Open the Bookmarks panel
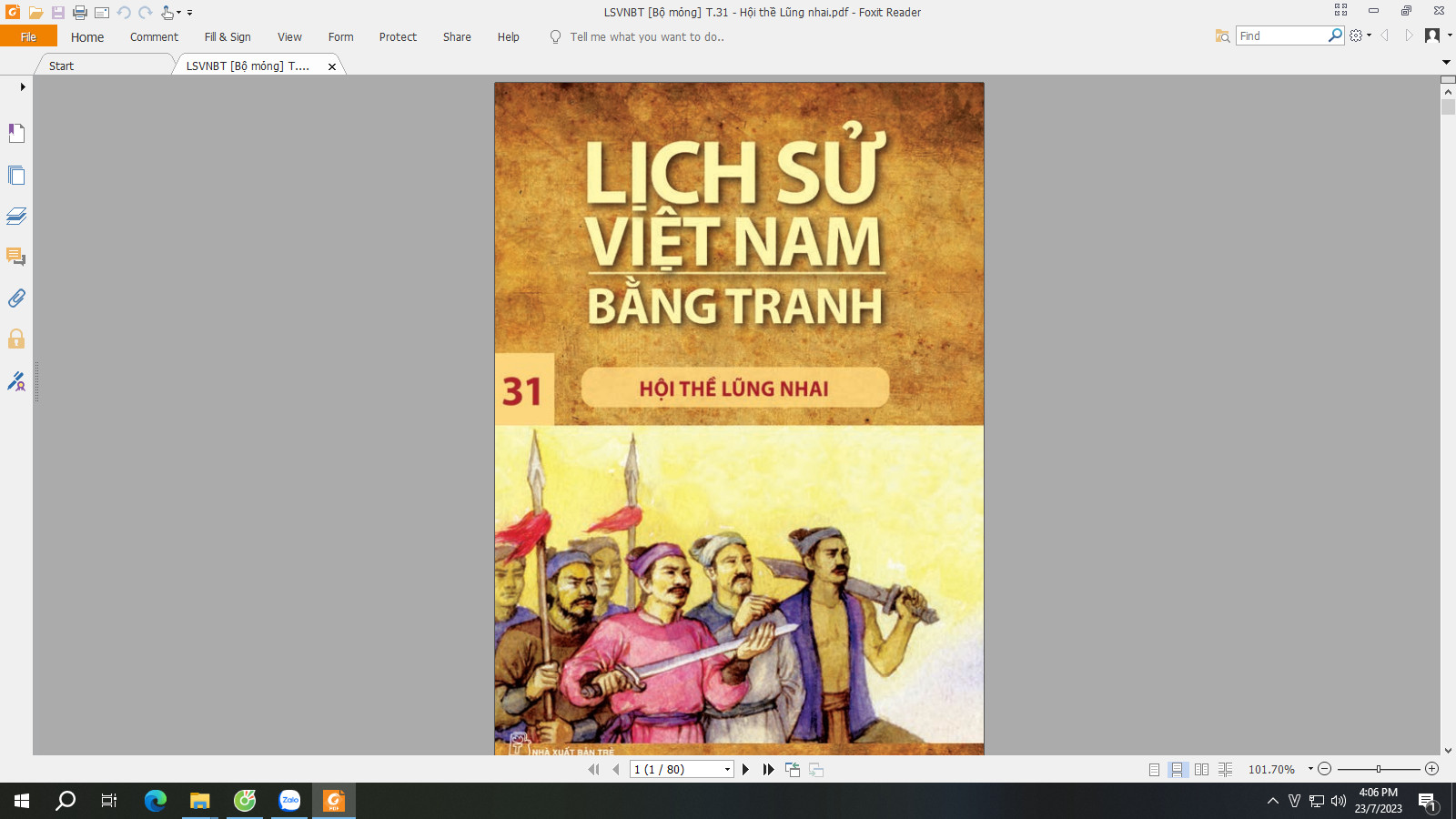 tap(16, 134)
